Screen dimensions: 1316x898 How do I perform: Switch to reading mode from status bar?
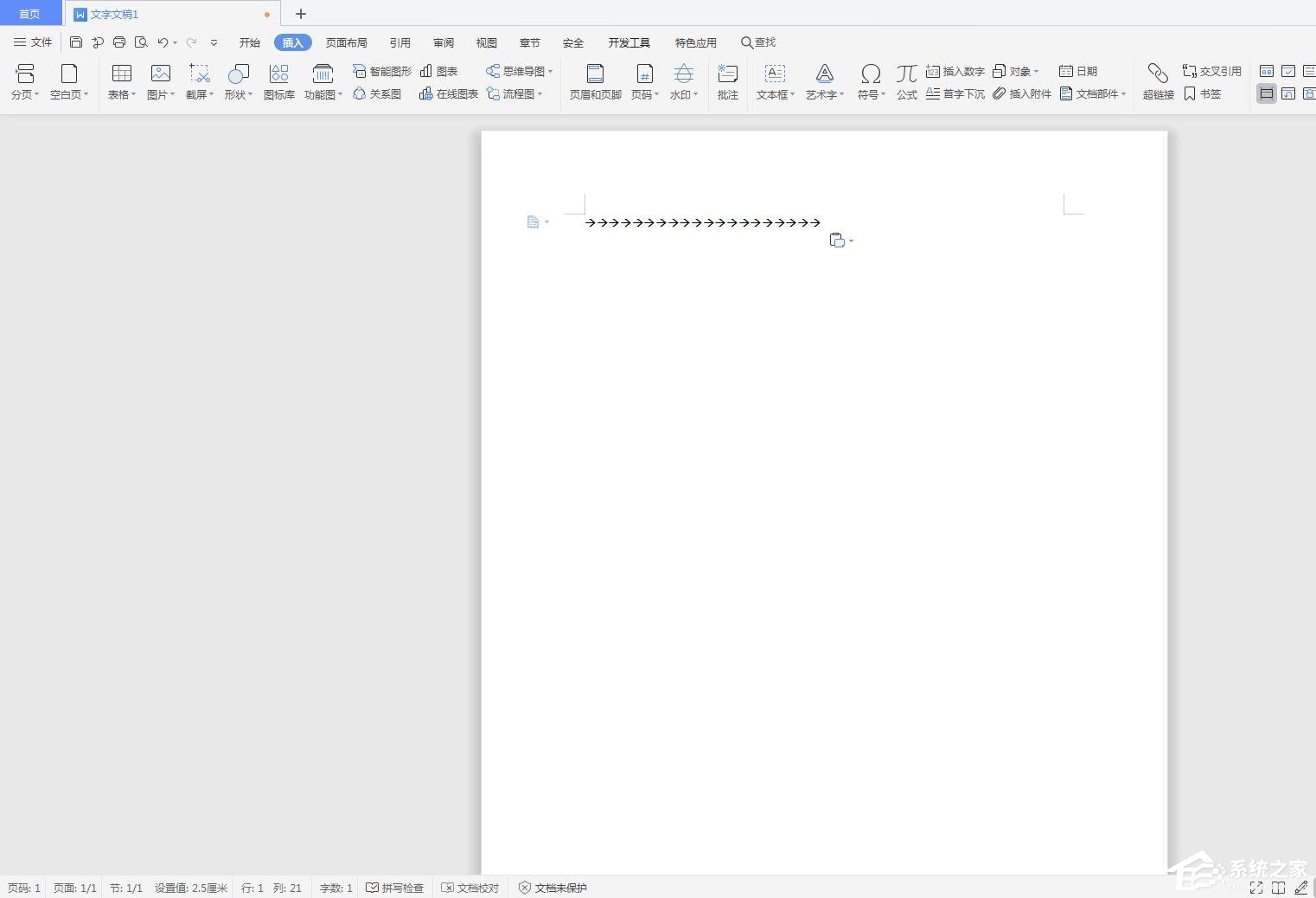pyautogui.click(x=1278, y=888)
